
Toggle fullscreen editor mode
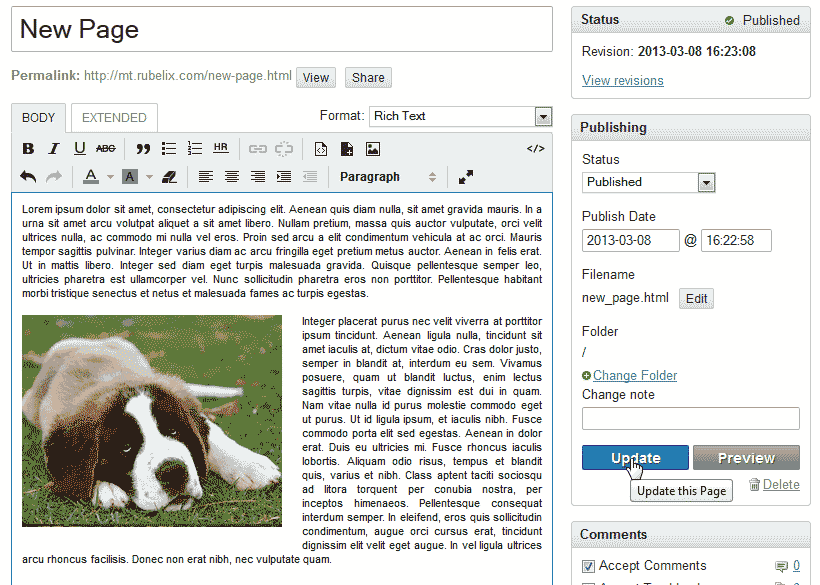click(466, 177)
